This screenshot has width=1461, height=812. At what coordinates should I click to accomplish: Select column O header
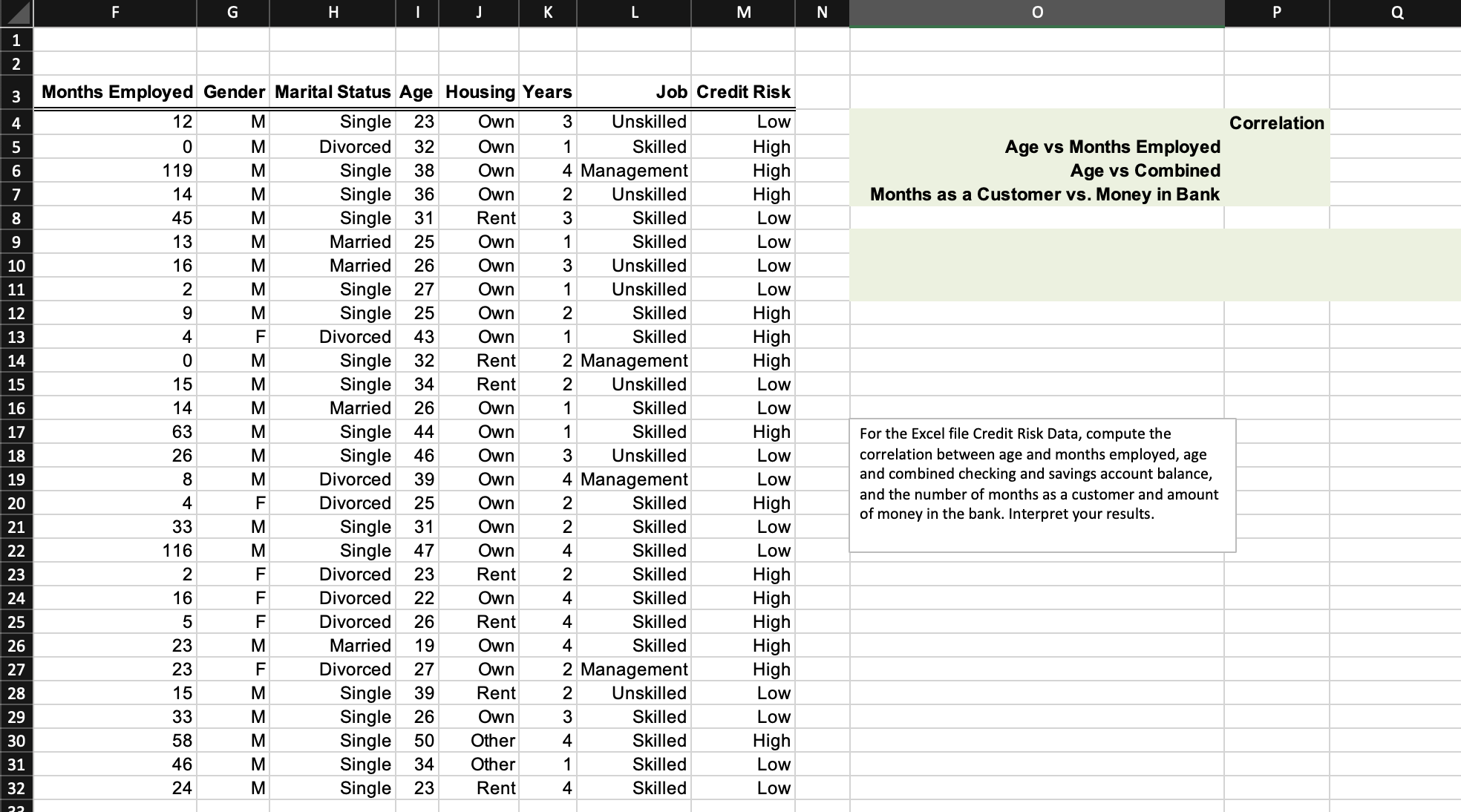point(1036,13)
